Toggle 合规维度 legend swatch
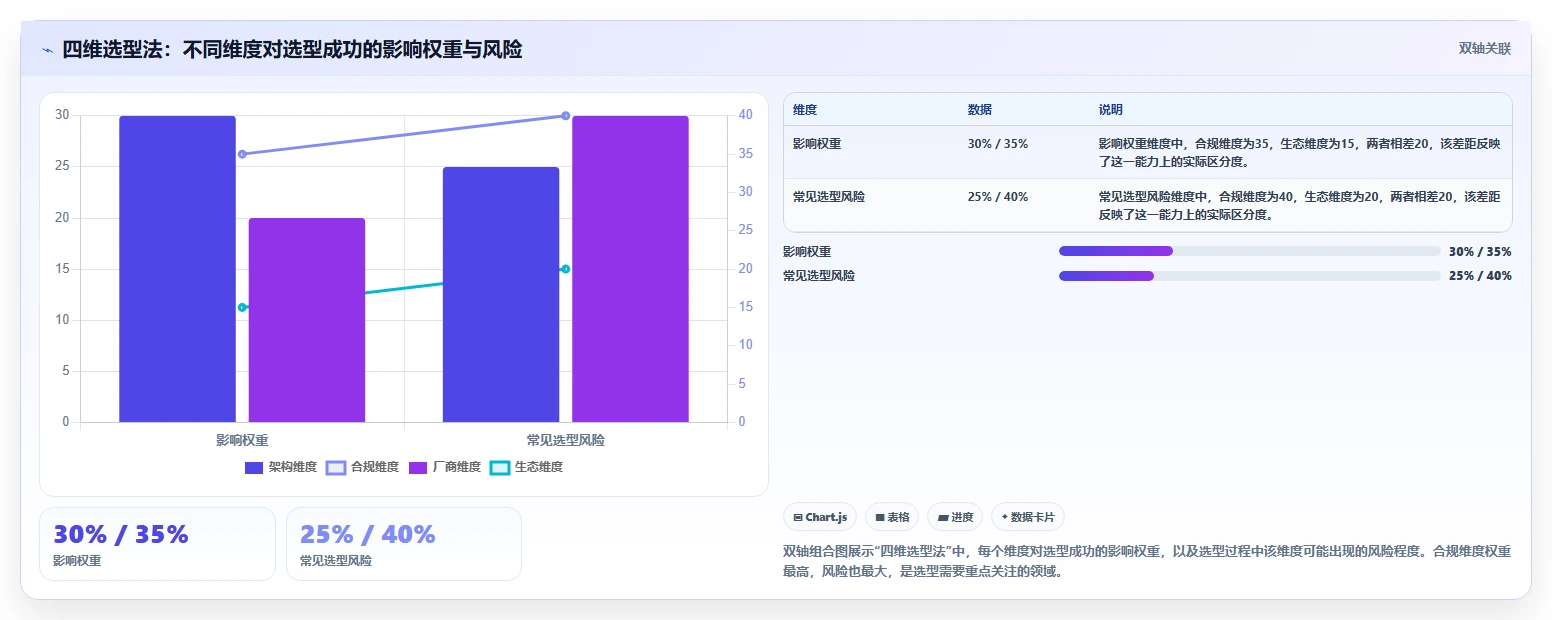The width and height of the screenshot is (1552, 620). click(x=336, y=467)
